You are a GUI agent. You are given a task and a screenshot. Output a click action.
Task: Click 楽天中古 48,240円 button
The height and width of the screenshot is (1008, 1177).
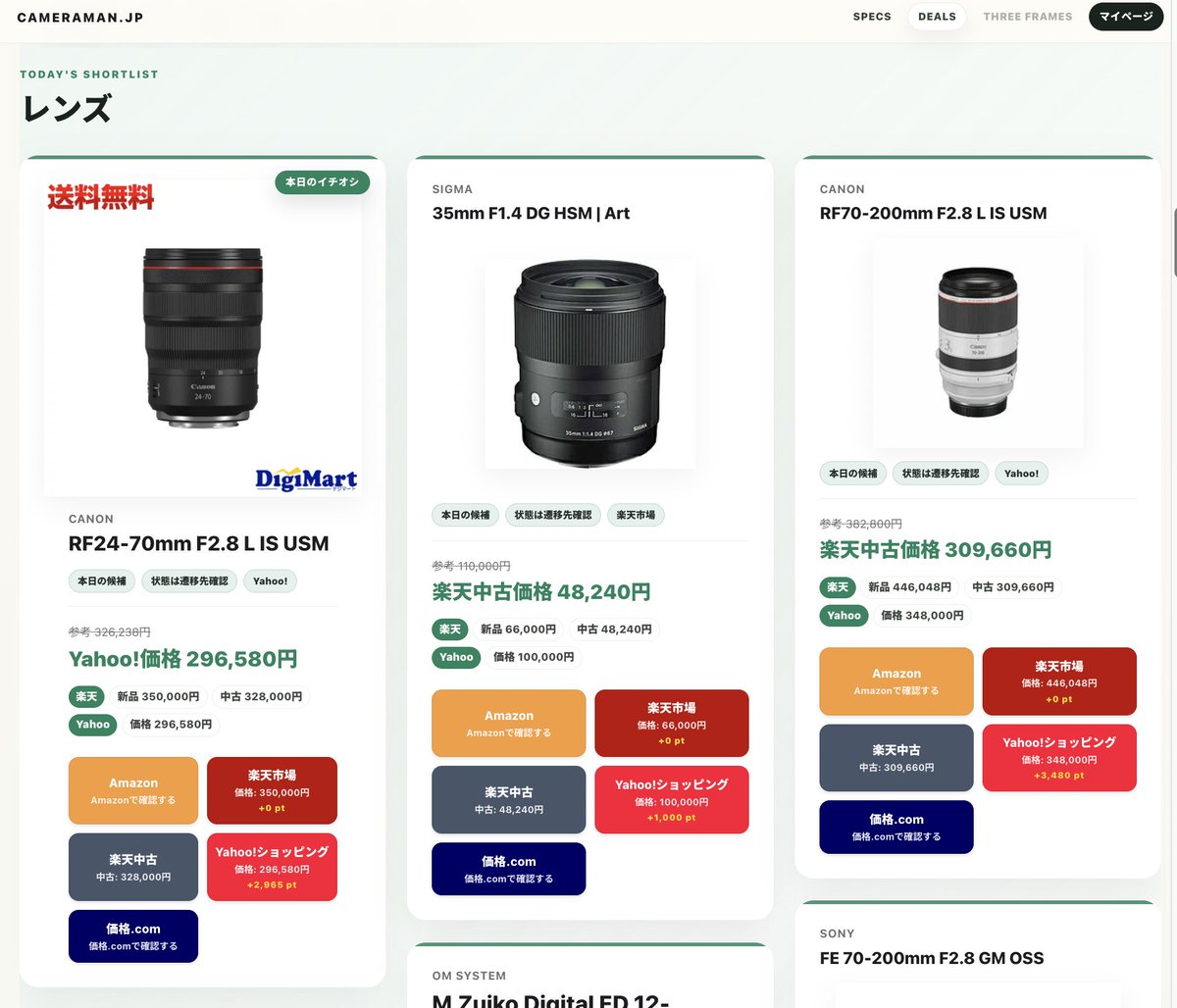(x=509, y=800)
